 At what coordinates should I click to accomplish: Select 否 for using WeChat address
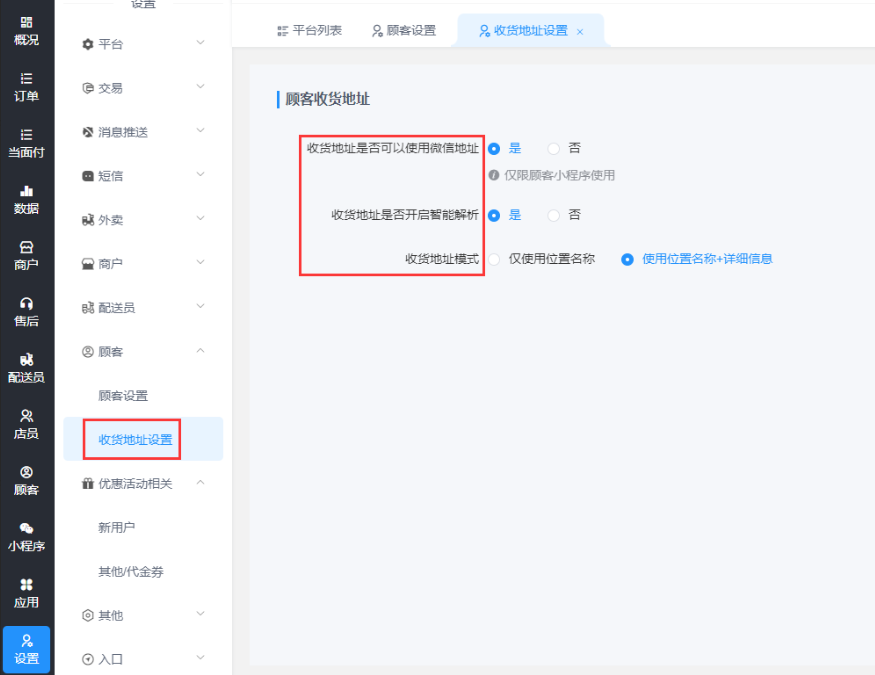[554, 148]
